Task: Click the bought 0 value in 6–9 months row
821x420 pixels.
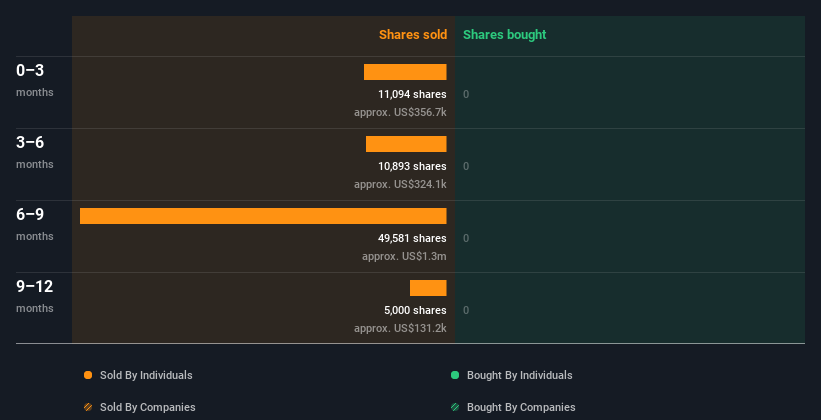Action: (x=466, y=238)
